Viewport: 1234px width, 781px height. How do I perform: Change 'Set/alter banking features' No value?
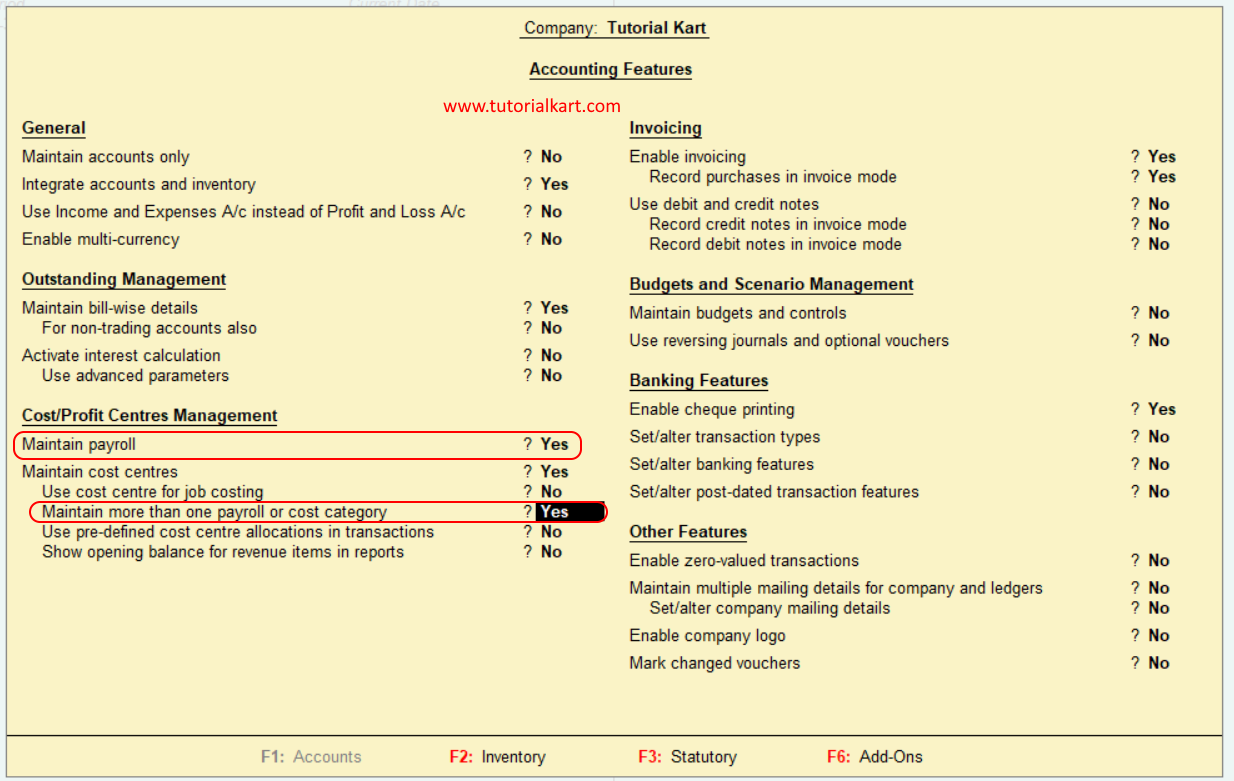(x=1159, y=464)
